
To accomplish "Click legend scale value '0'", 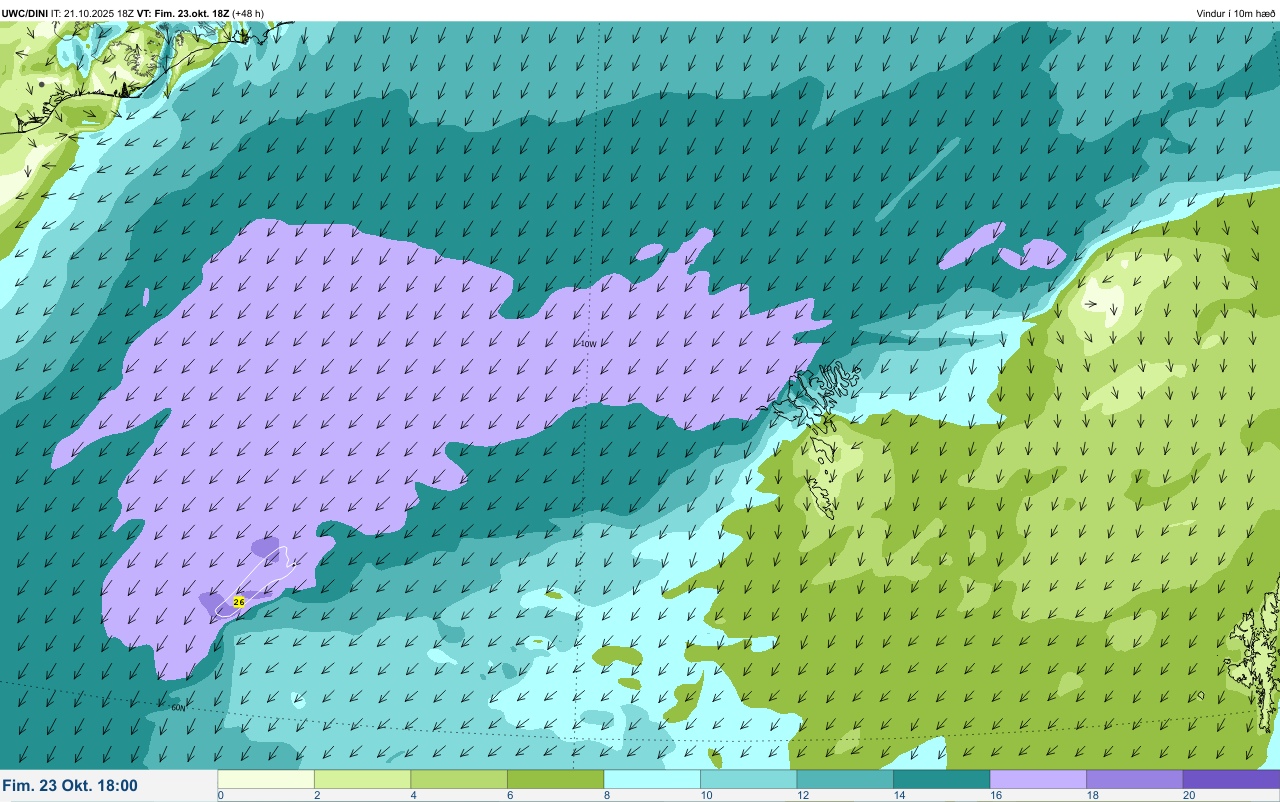I will tap(220, 795).
